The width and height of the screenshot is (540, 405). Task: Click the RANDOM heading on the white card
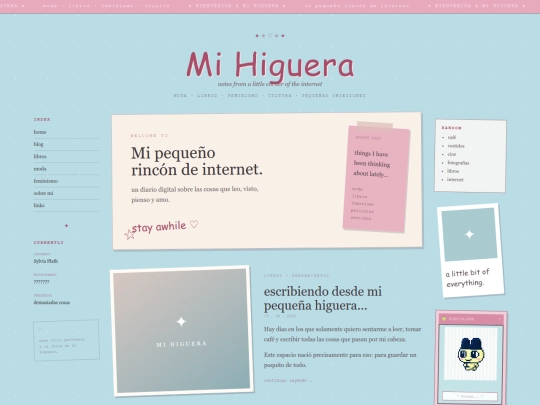pyautogui.click(x=451, y=128)
